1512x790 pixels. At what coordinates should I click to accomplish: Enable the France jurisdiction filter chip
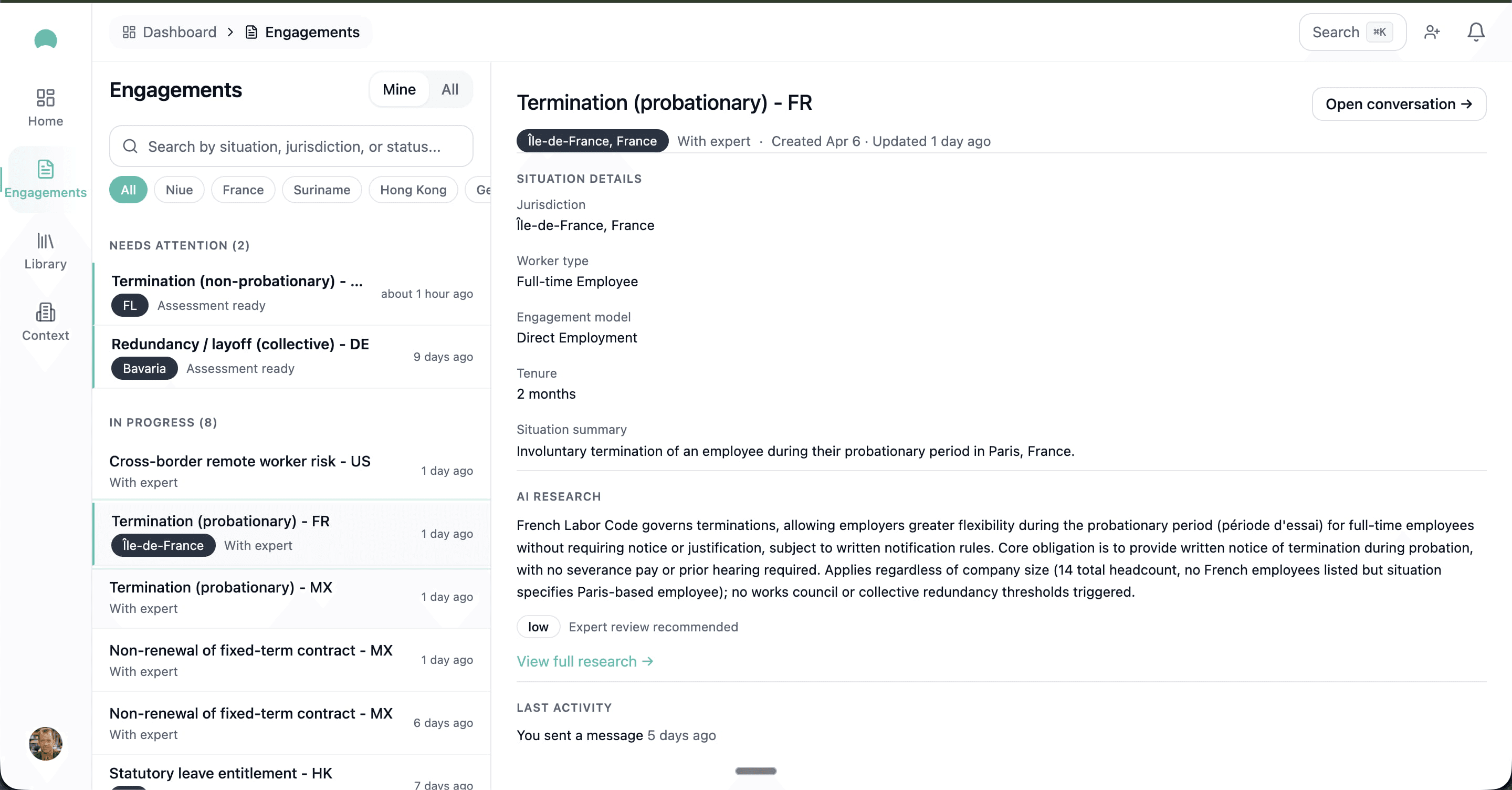tap(243, 189)
